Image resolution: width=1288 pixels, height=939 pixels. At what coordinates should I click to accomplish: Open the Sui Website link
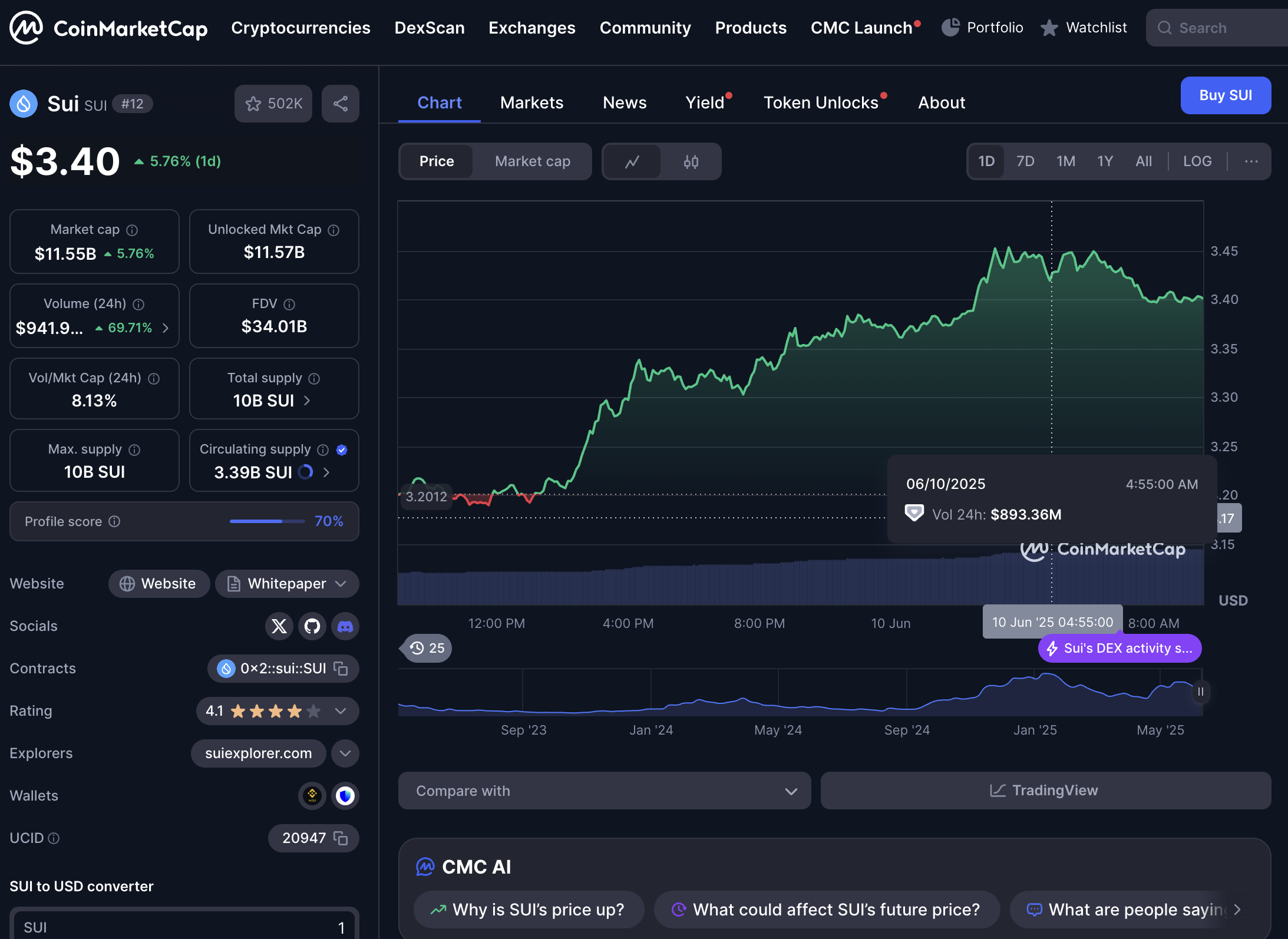[158, 584]
